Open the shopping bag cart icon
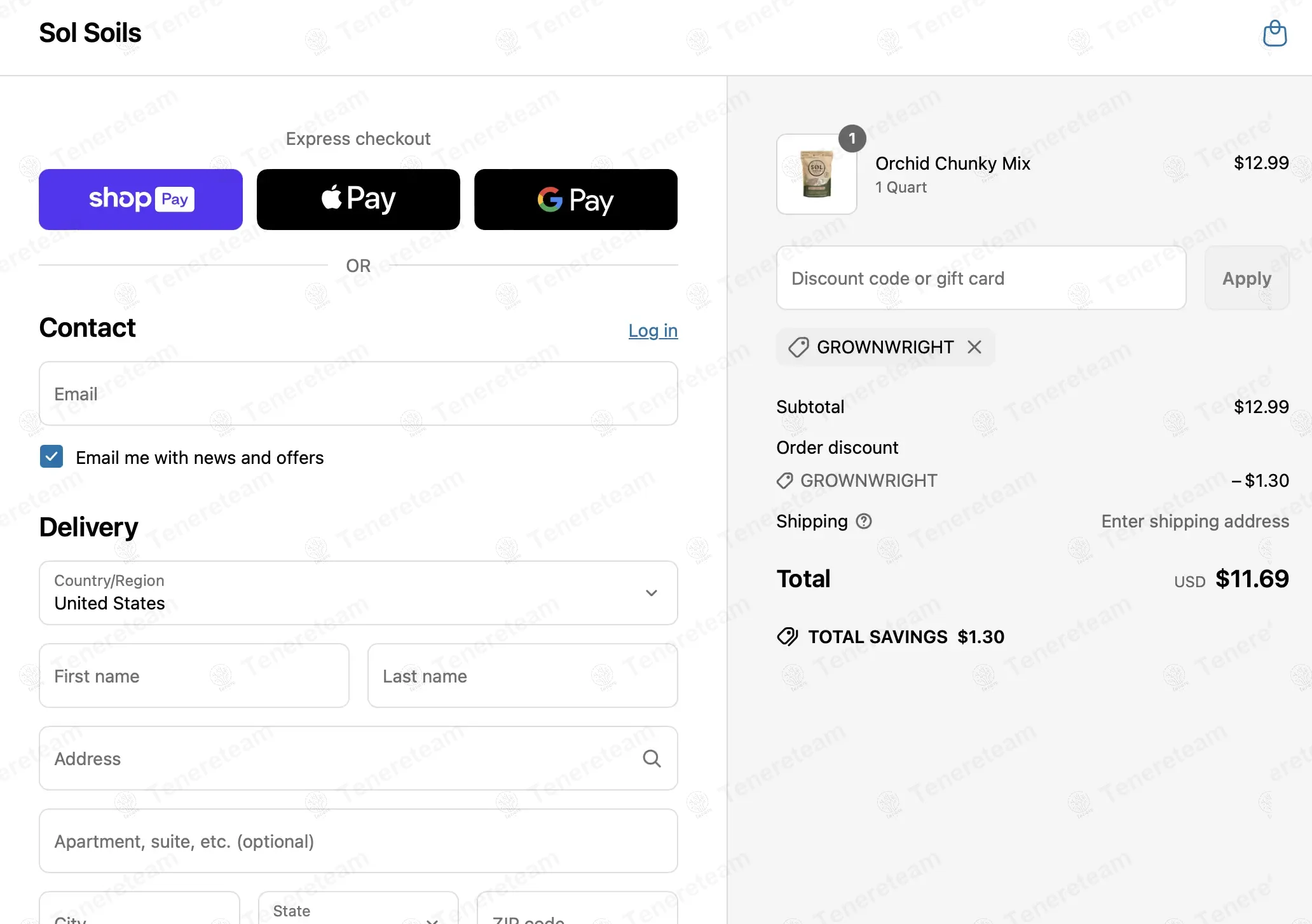 tap(1274, 33)
